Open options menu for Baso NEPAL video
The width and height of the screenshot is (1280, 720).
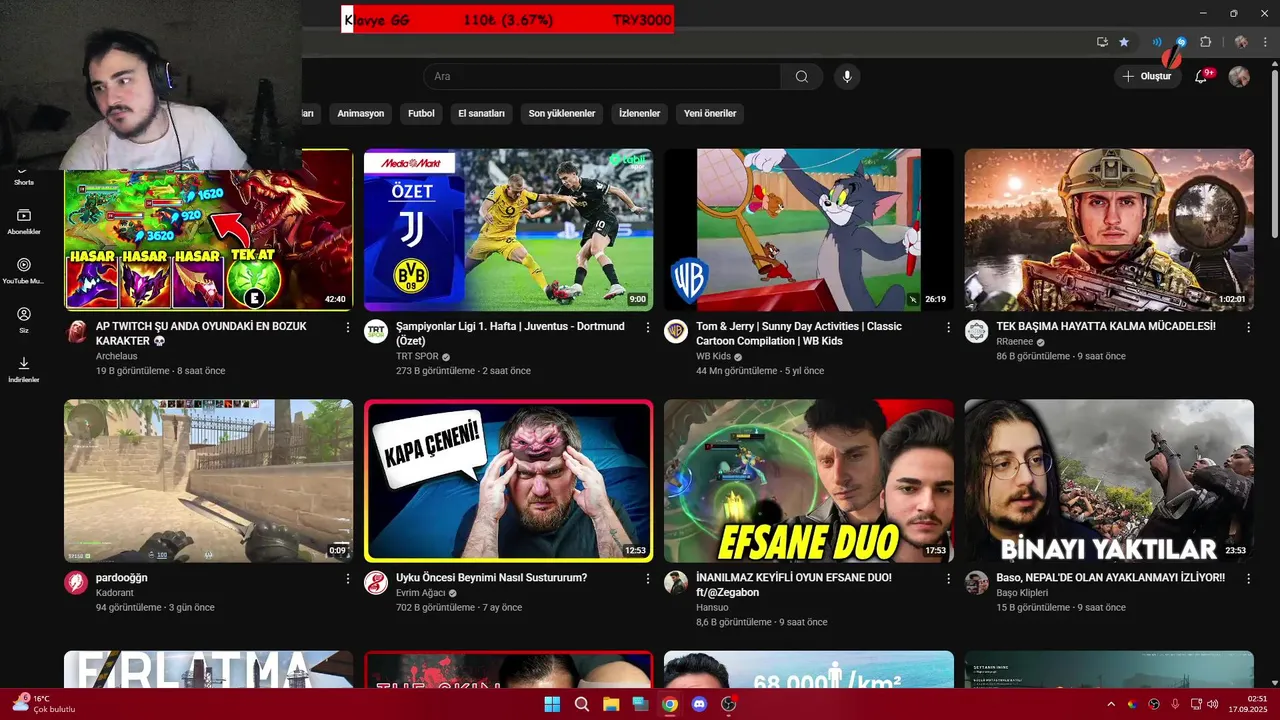(1248, 578)
